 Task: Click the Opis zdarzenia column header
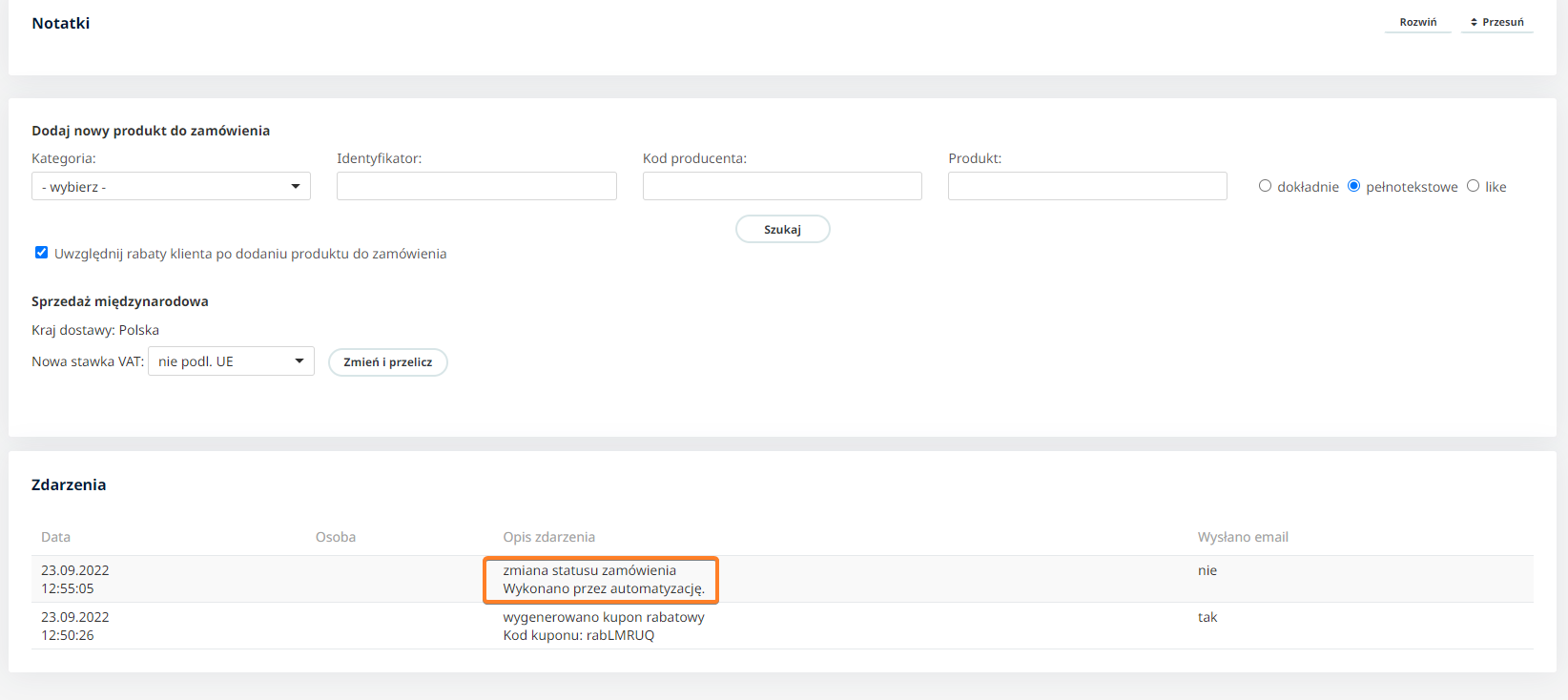click(549, 537)
